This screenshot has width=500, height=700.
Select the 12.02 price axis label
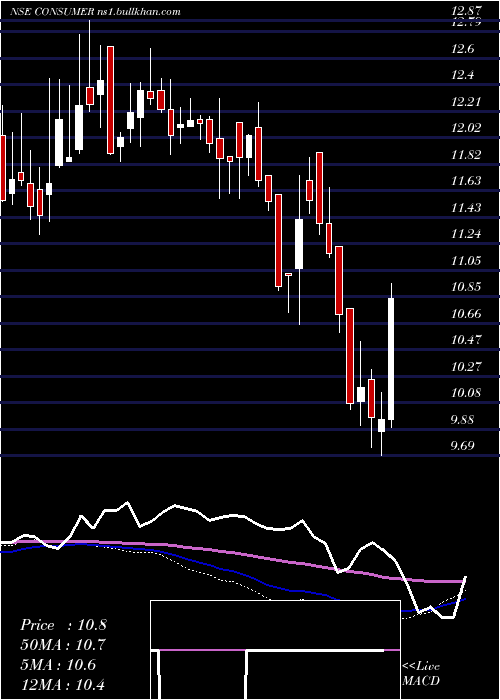[466, 128]
